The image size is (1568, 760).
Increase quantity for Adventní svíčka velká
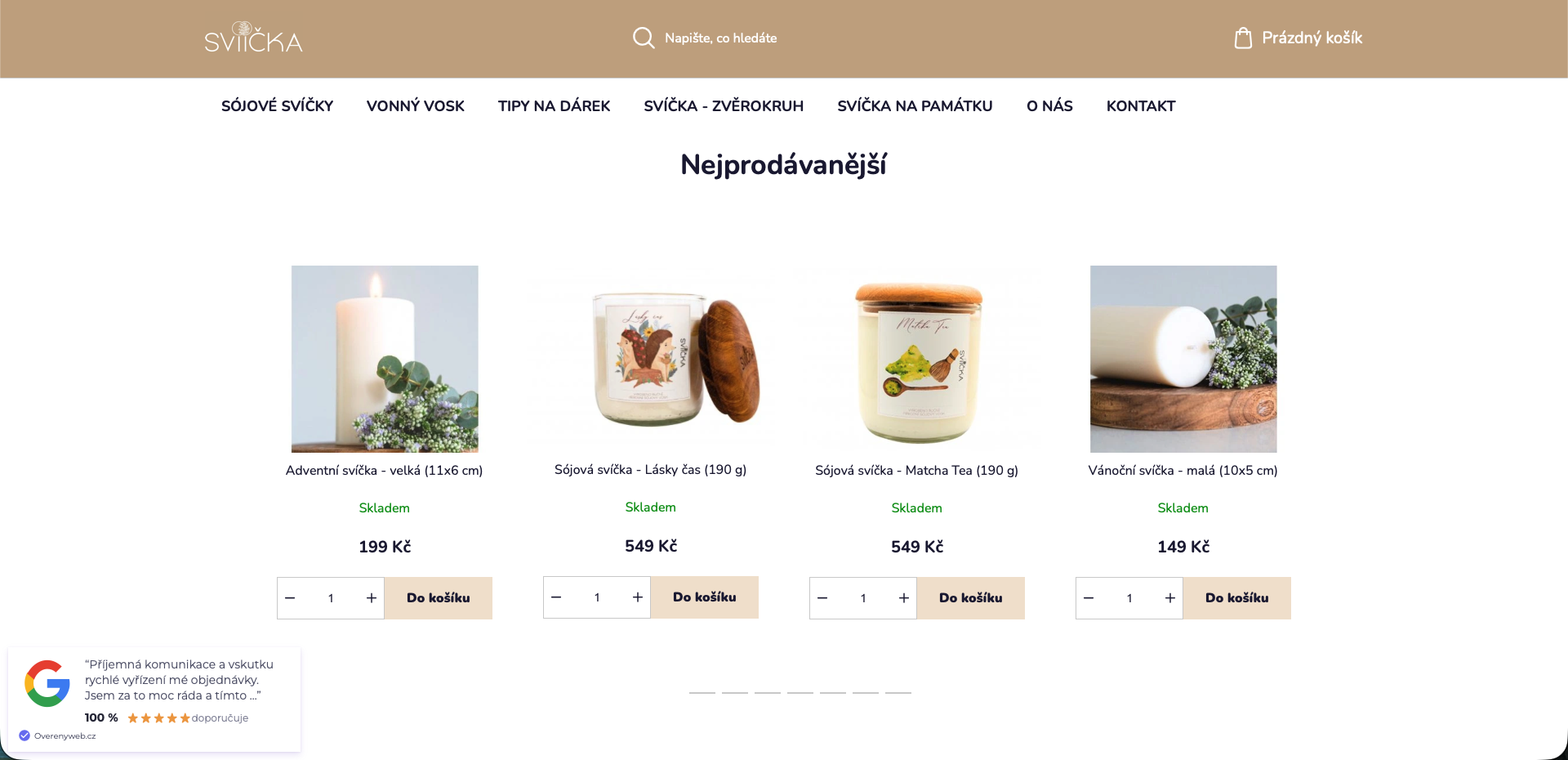[x=372, y=598]
